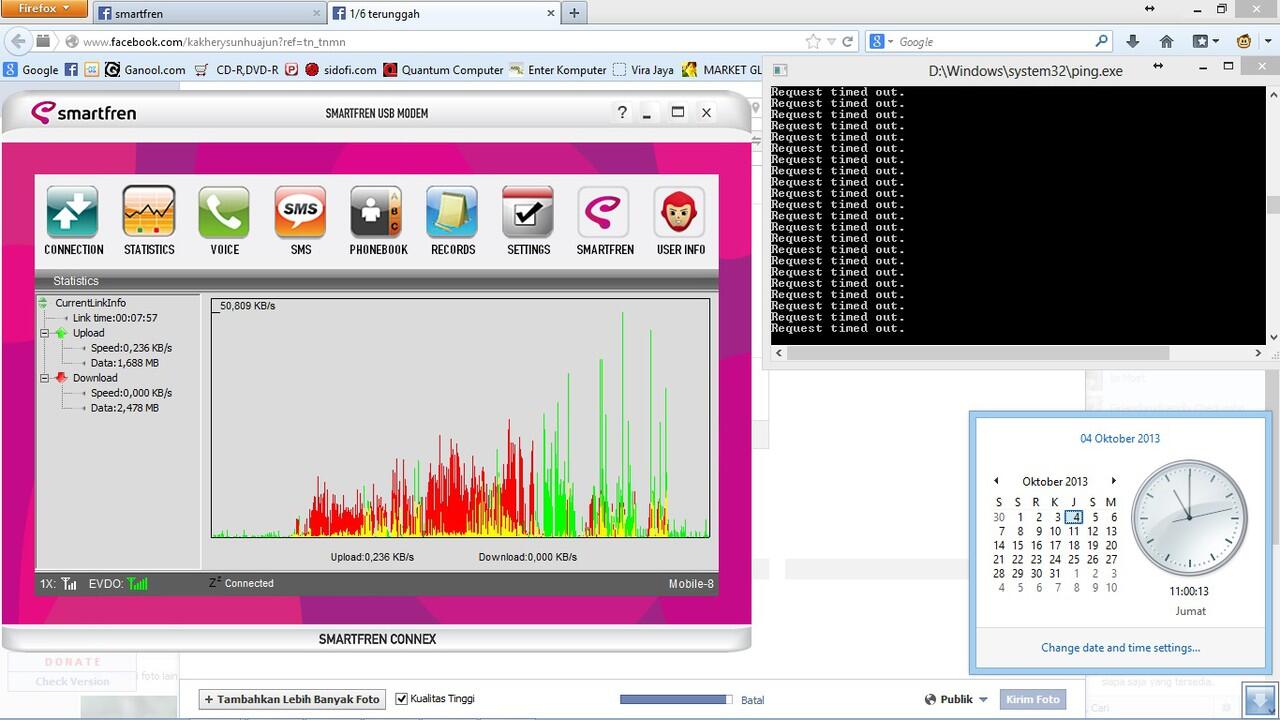Screen dimensions: 1280x720
Task: Open the Google search engine dropdown
Action: 883,41
